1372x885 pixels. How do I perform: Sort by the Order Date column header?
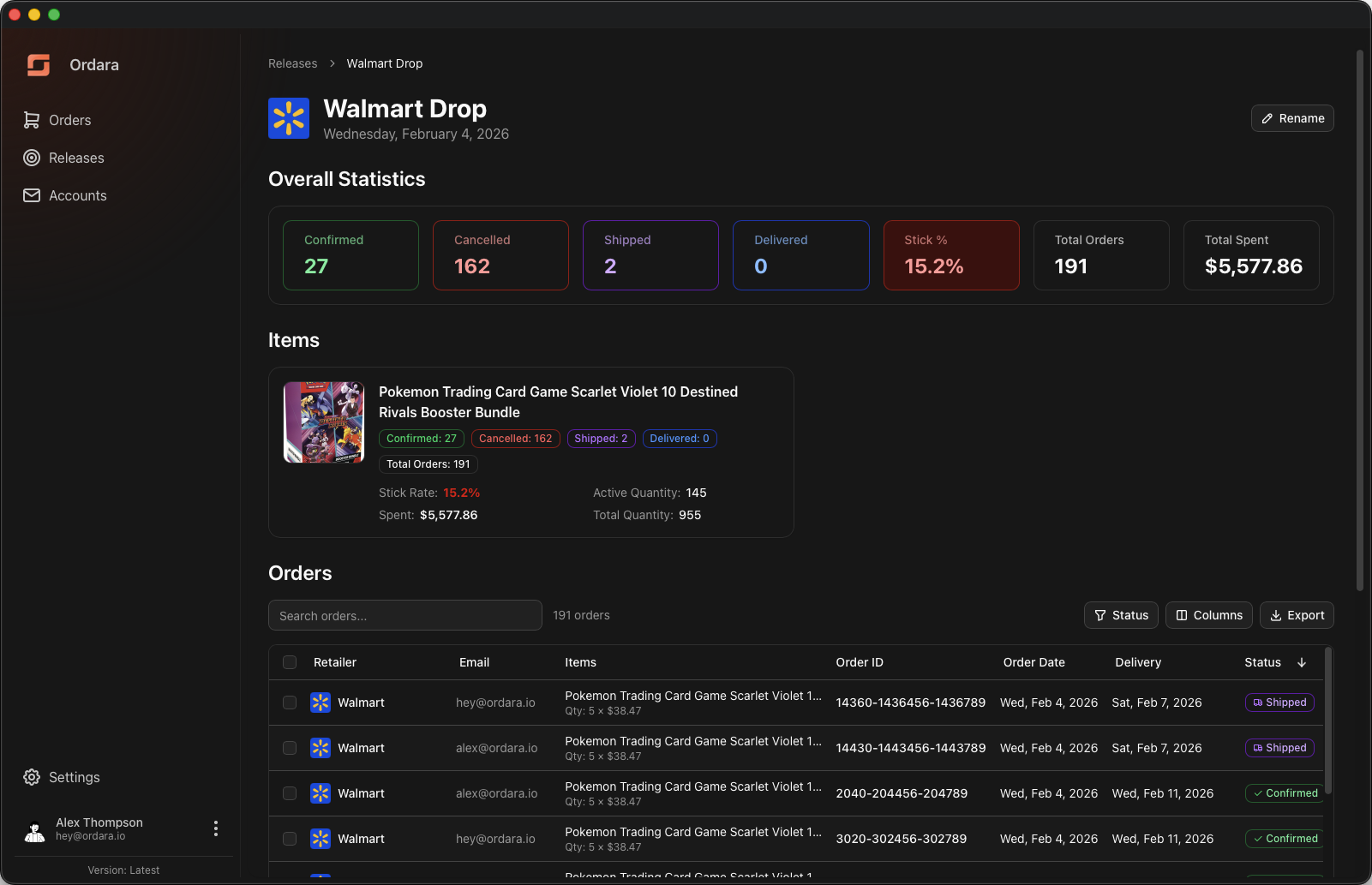pos(1034,662)
